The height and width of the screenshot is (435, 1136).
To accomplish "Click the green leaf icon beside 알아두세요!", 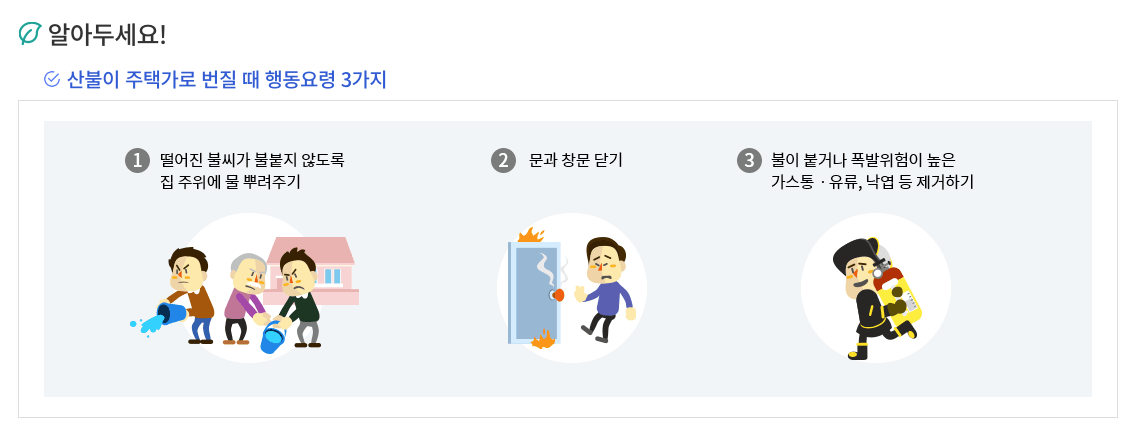I will (x=30, y=33).
